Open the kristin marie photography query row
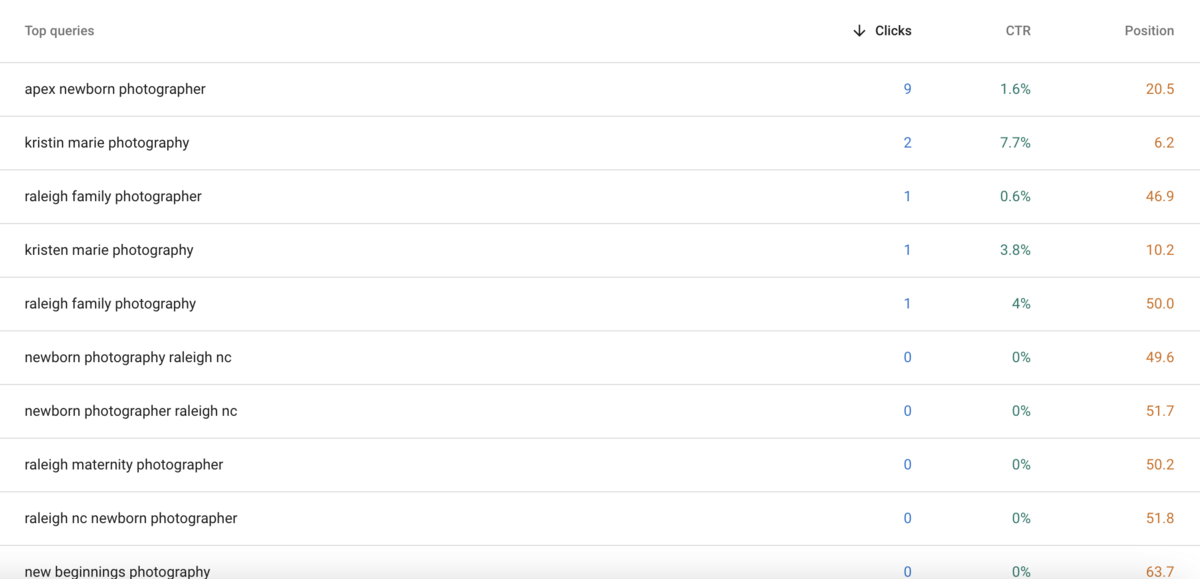The height and width of the screenshot is (579, 1200). tap(107, 143)
